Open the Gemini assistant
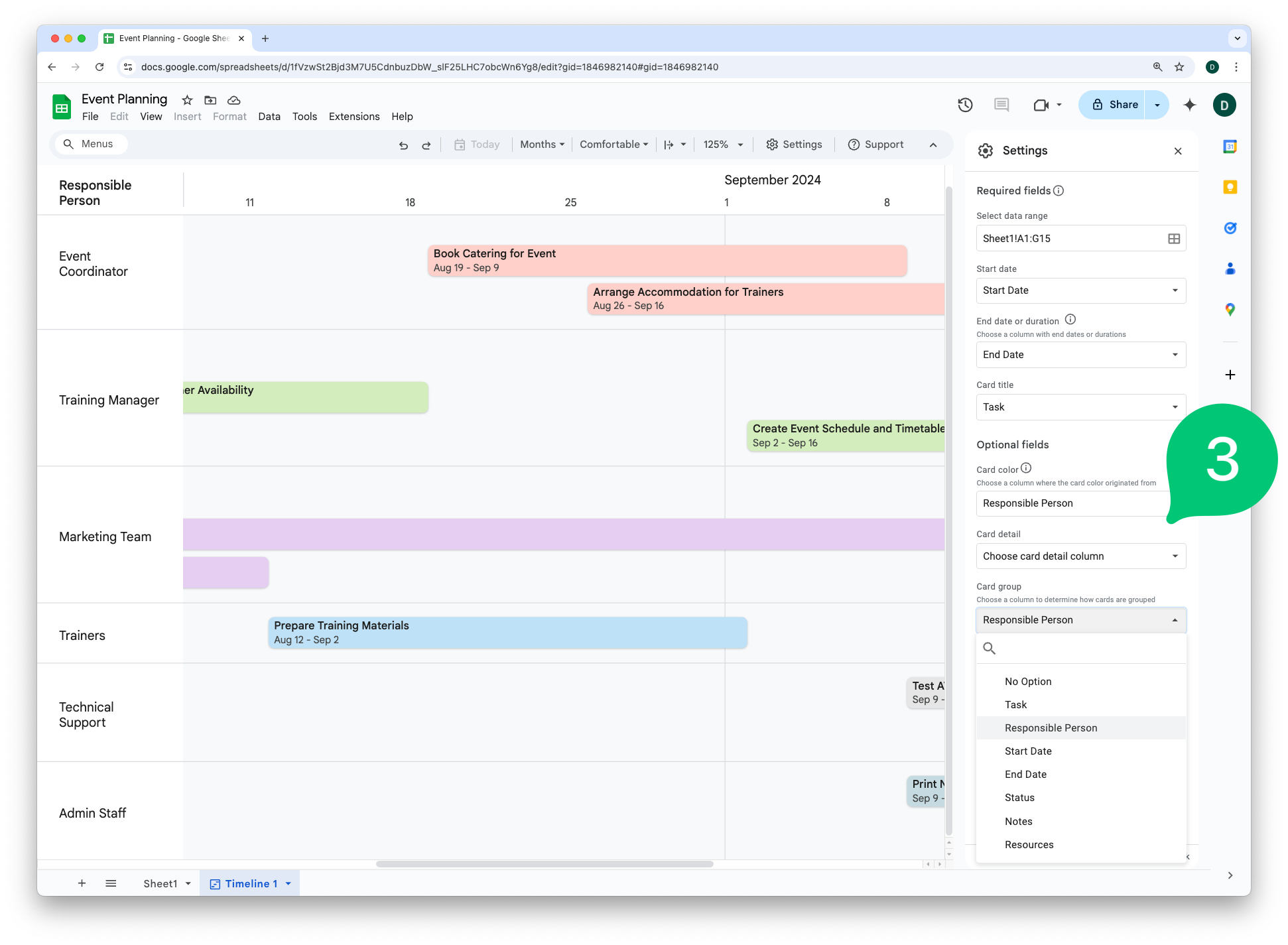This screenshot has width=1288, height=945. [1189, 105]
